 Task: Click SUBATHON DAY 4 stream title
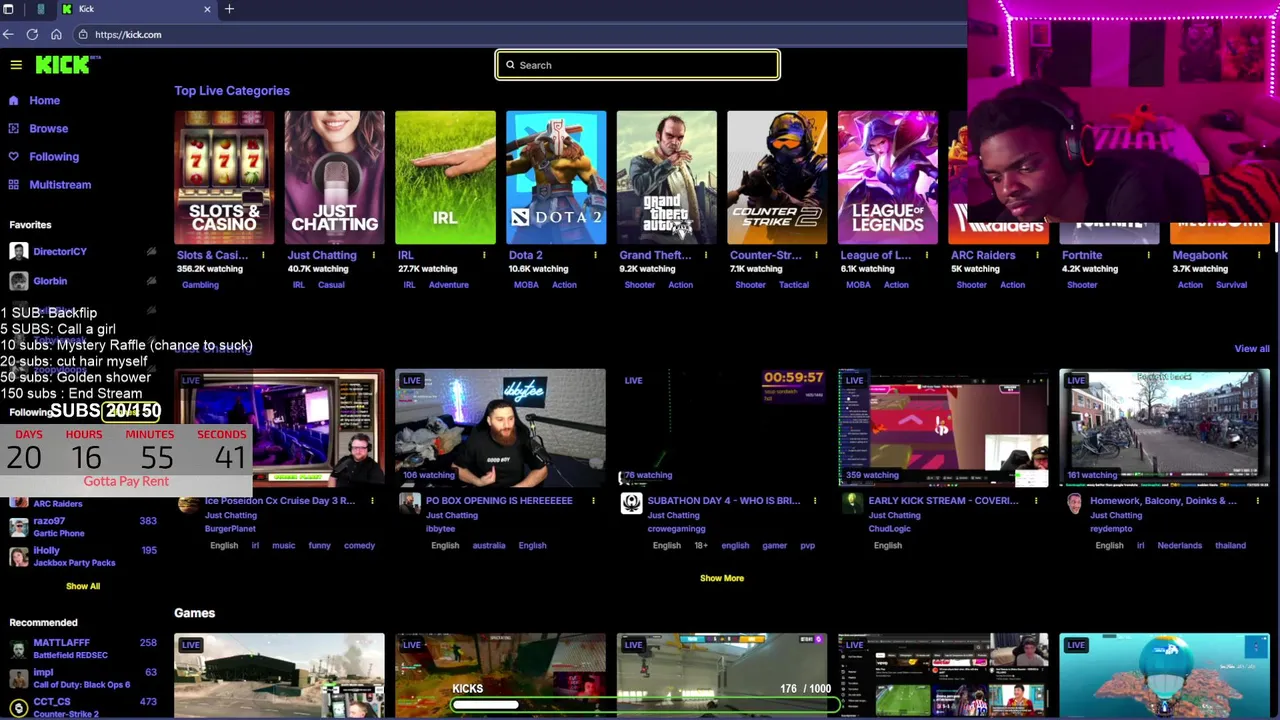coord(724,501)
